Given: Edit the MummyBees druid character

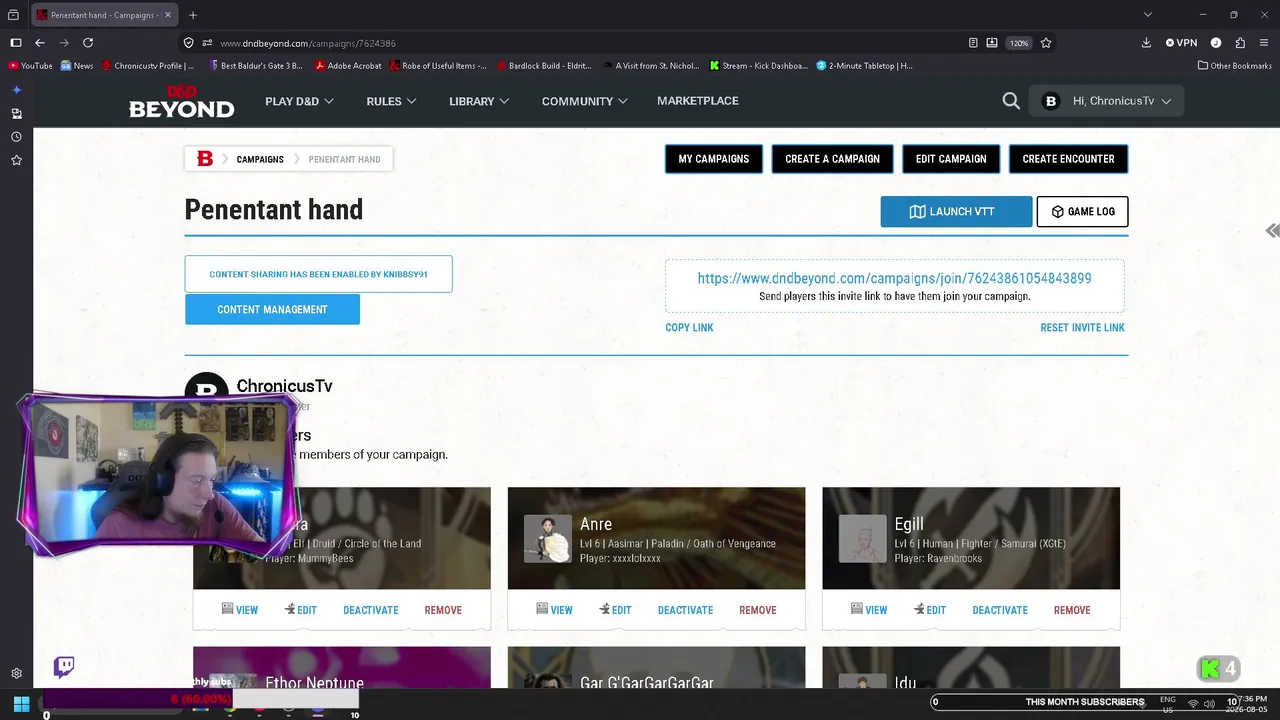Looking at the screenshot, I should (300, 610).
